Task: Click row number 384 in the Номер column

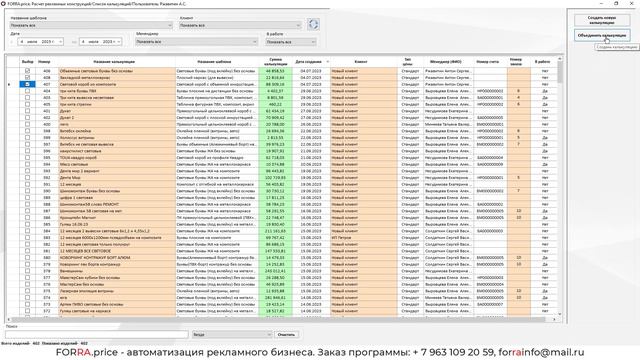Action: click(x=47, y=231)
